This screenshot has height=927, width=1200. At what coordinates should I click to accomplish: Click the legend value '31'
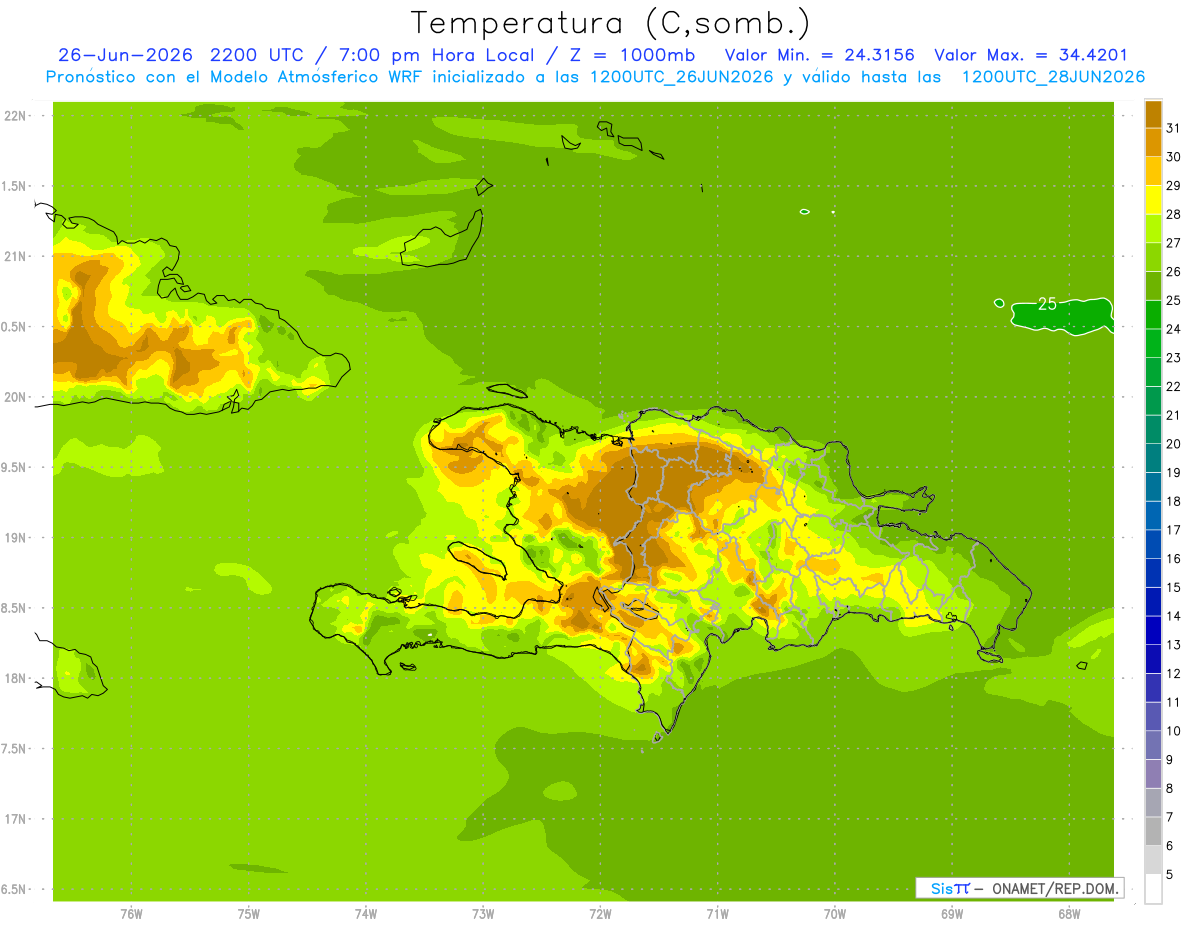tap(1173, 128)
